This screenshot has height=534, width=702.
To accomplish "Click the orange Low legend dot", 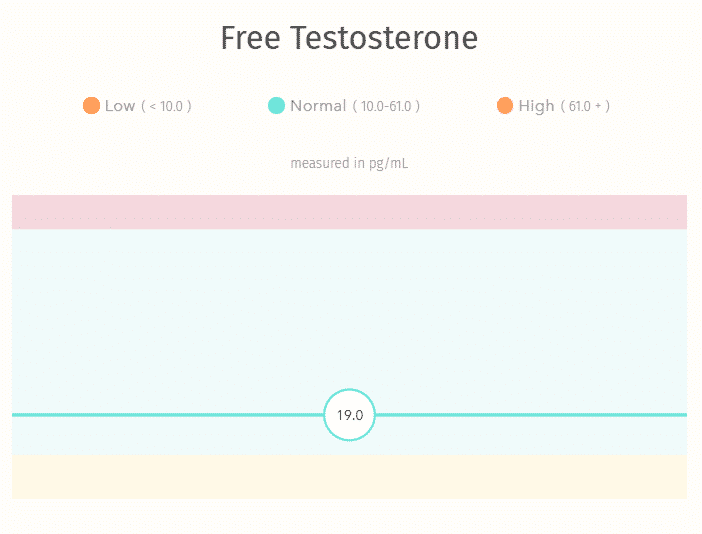I will [x=91, y=106].
